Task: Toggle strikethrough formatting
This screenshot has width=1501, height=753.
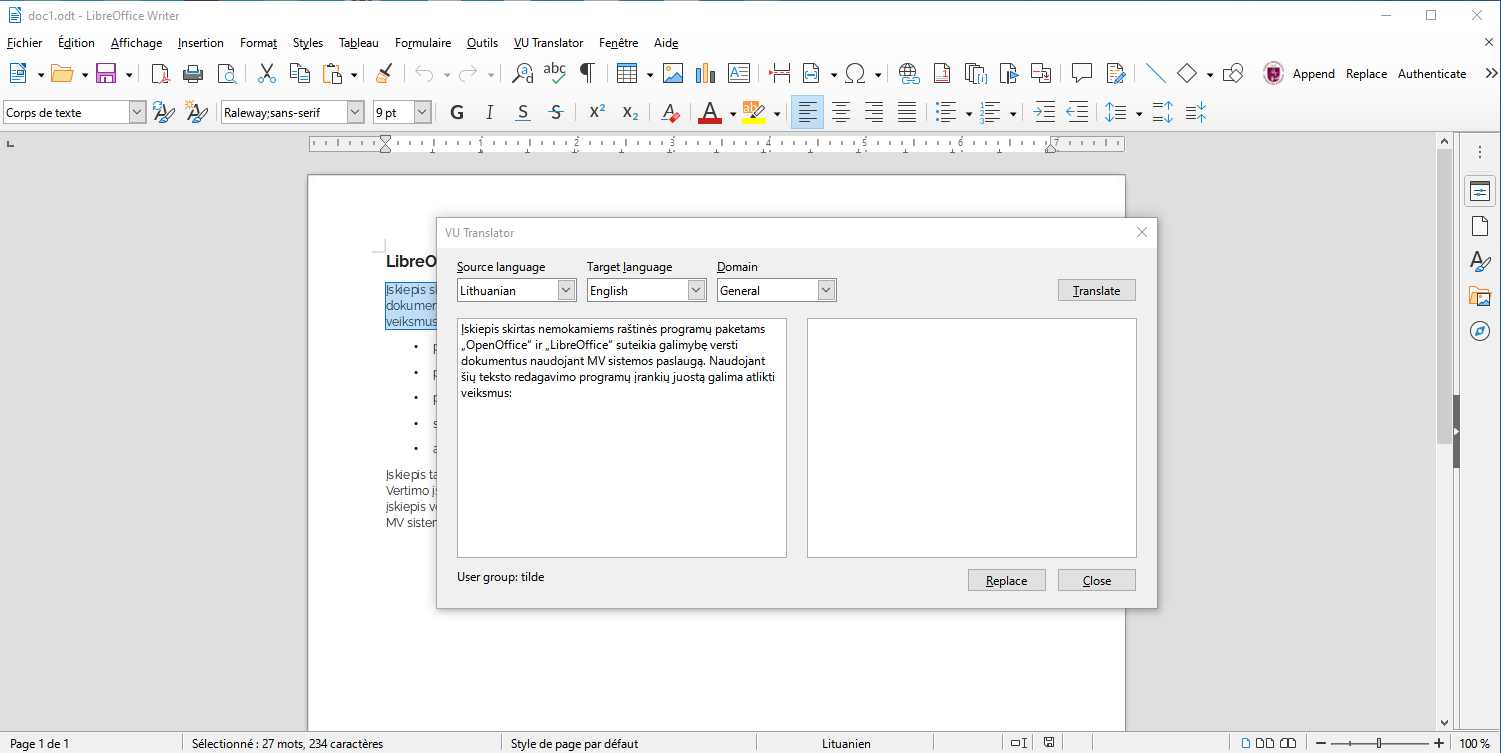Action: [556, 113]
